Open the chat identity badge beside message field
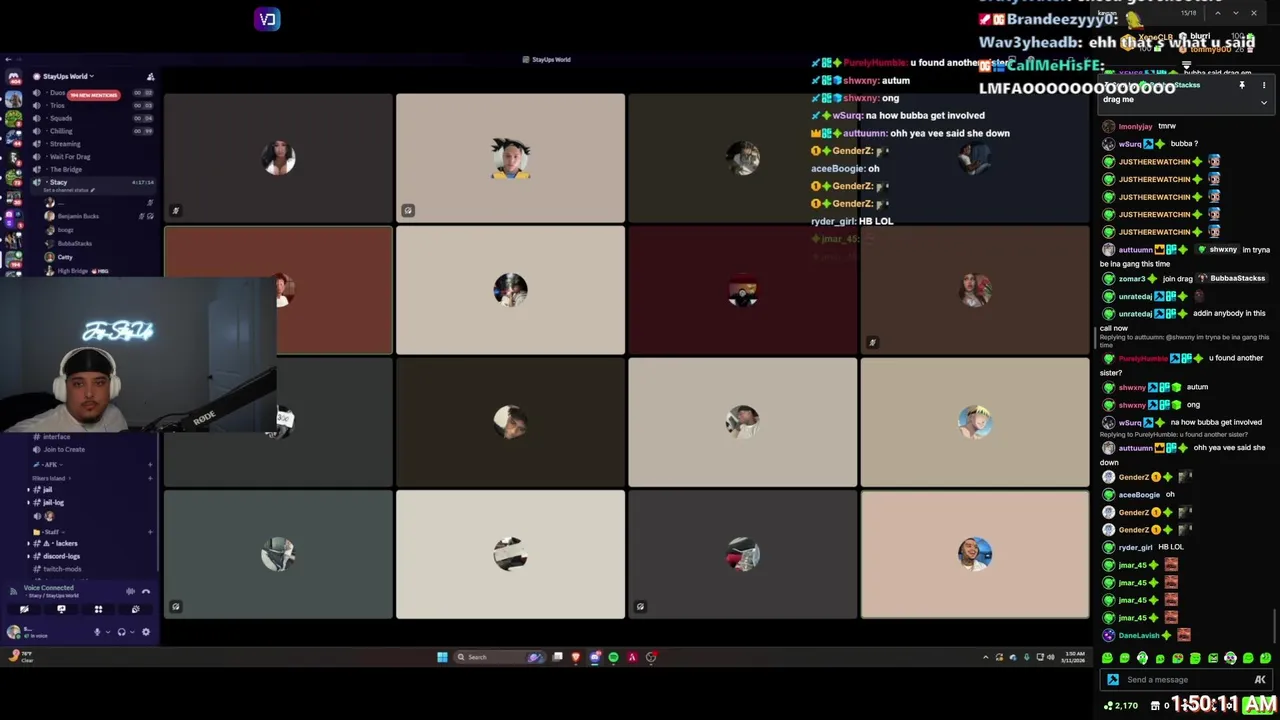 [1113, 680]
